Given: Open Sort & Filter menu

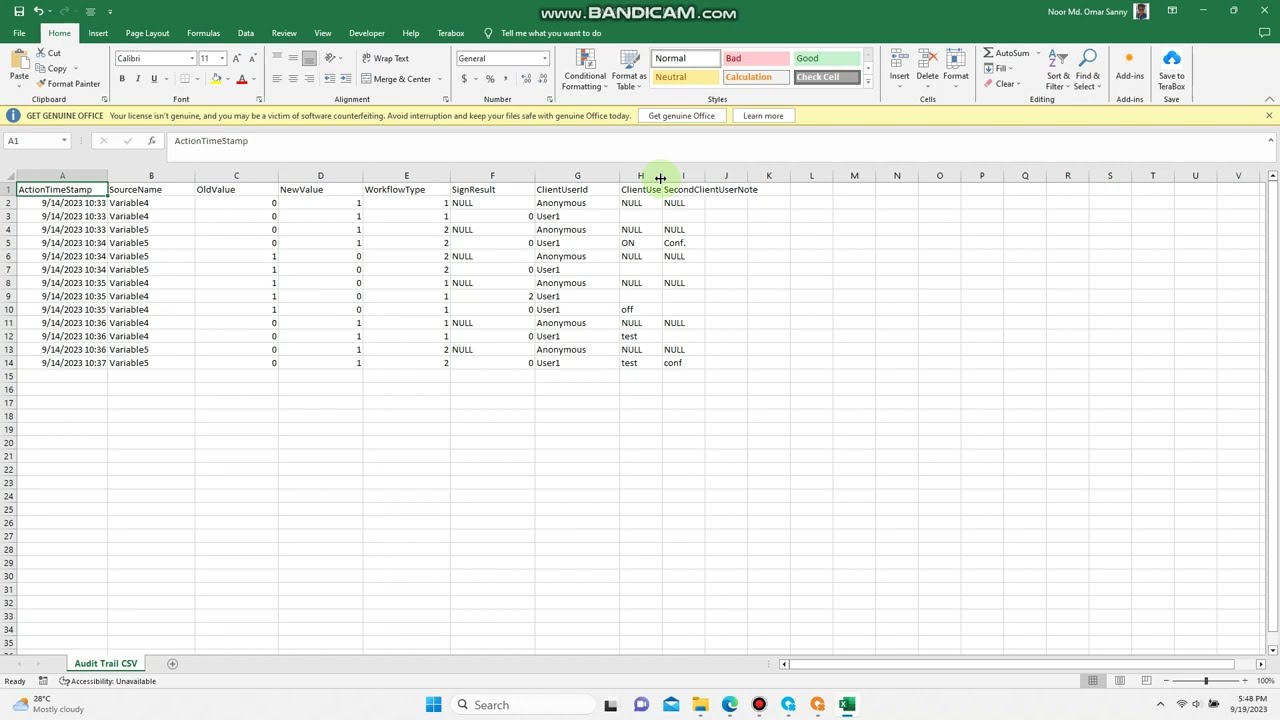Looking at the screenshot, I should point(1058,68).
